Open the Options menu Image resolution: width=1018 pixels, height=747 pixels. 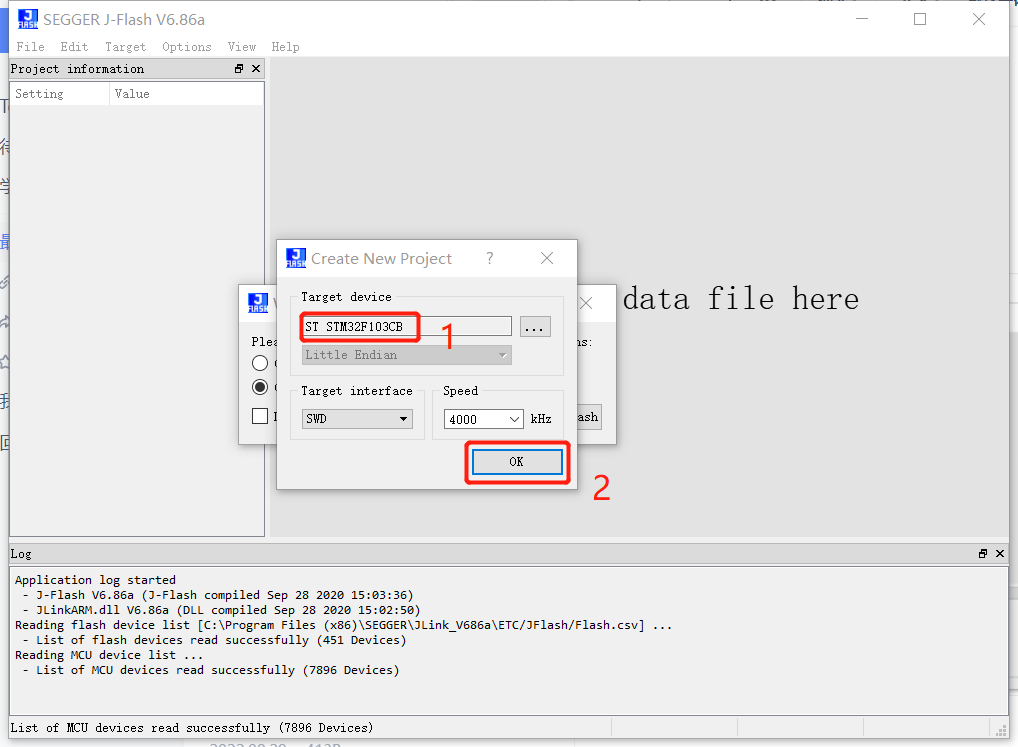pos(187,47)
